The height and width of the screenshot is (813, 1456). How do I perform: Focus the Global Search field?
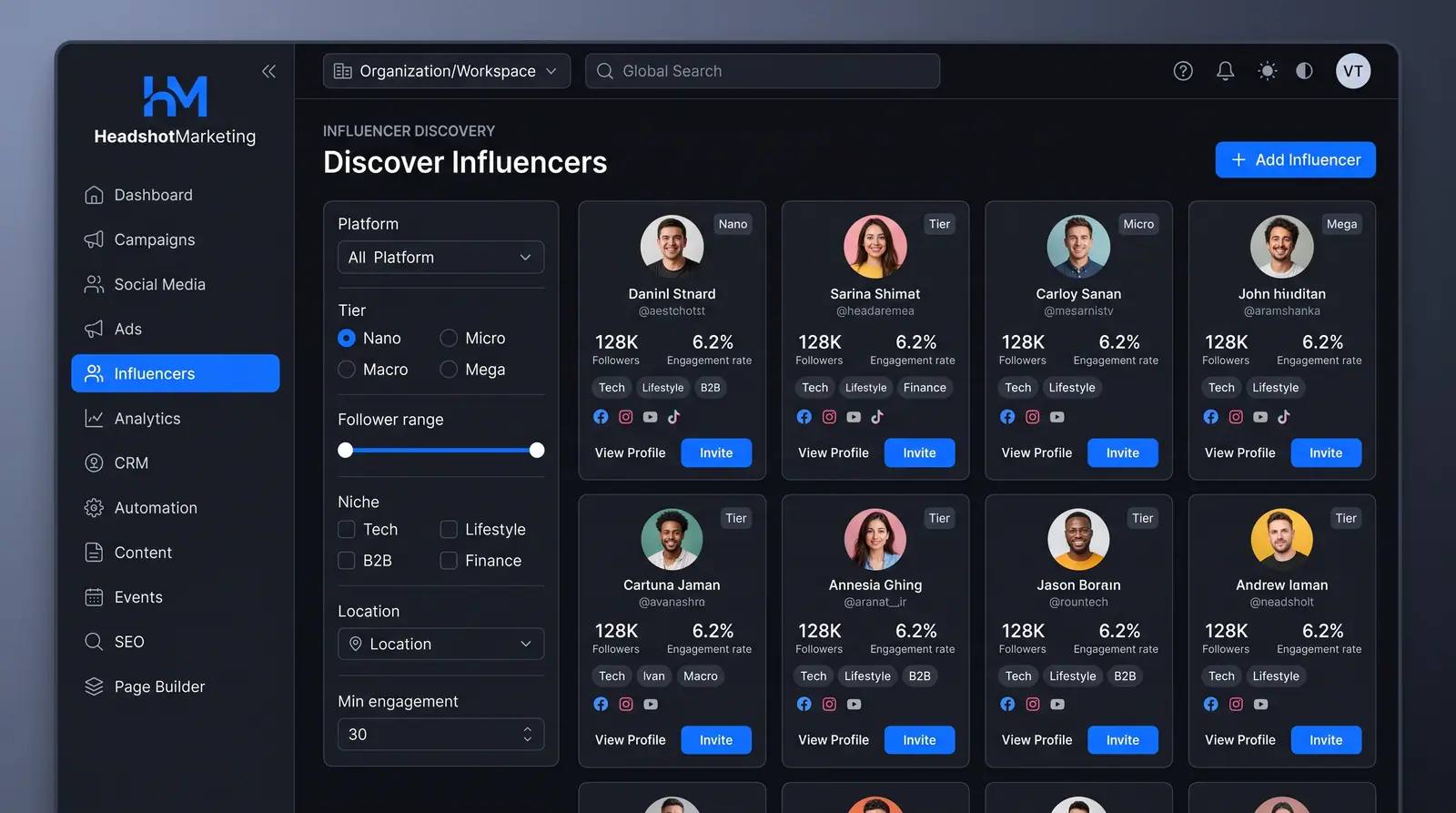(763, 71)
